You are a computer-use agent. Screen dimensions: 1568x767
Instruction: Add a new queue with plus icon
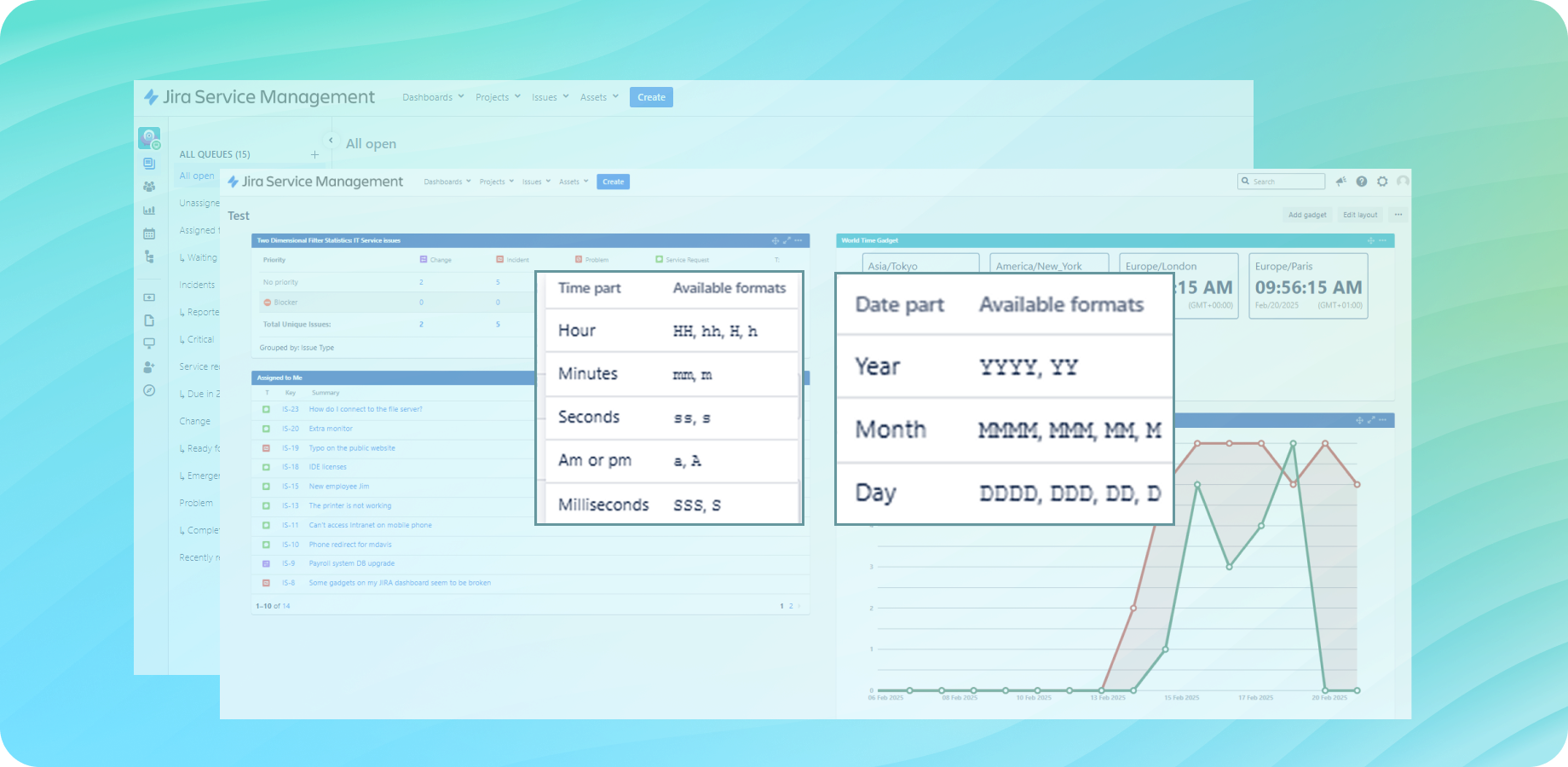[314, 154]
